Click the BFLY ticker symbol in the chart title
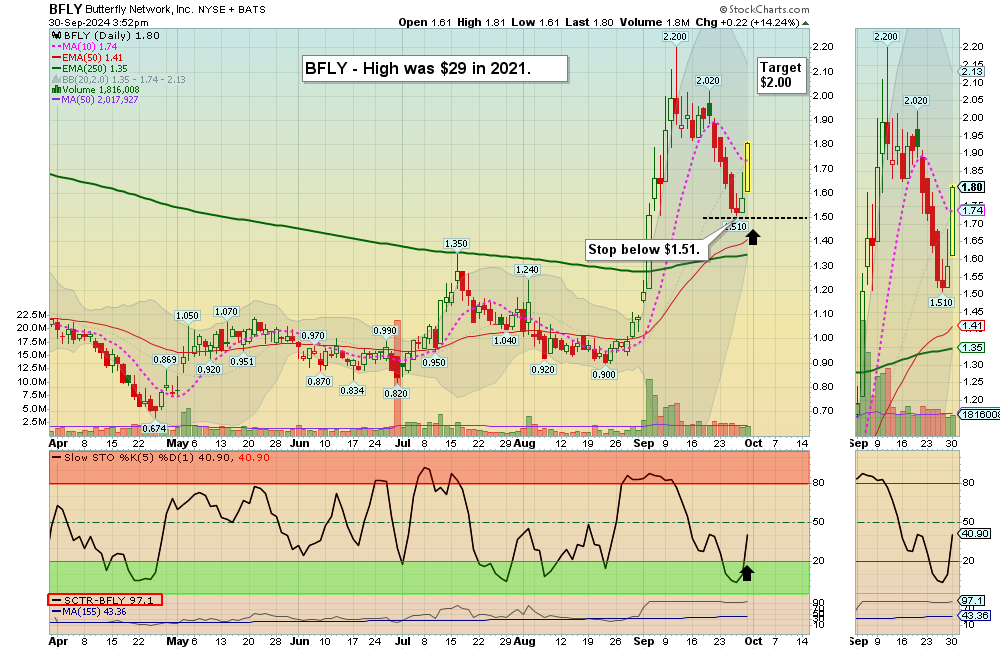The height and width of the screenshot is (650, 1000). 66,9
